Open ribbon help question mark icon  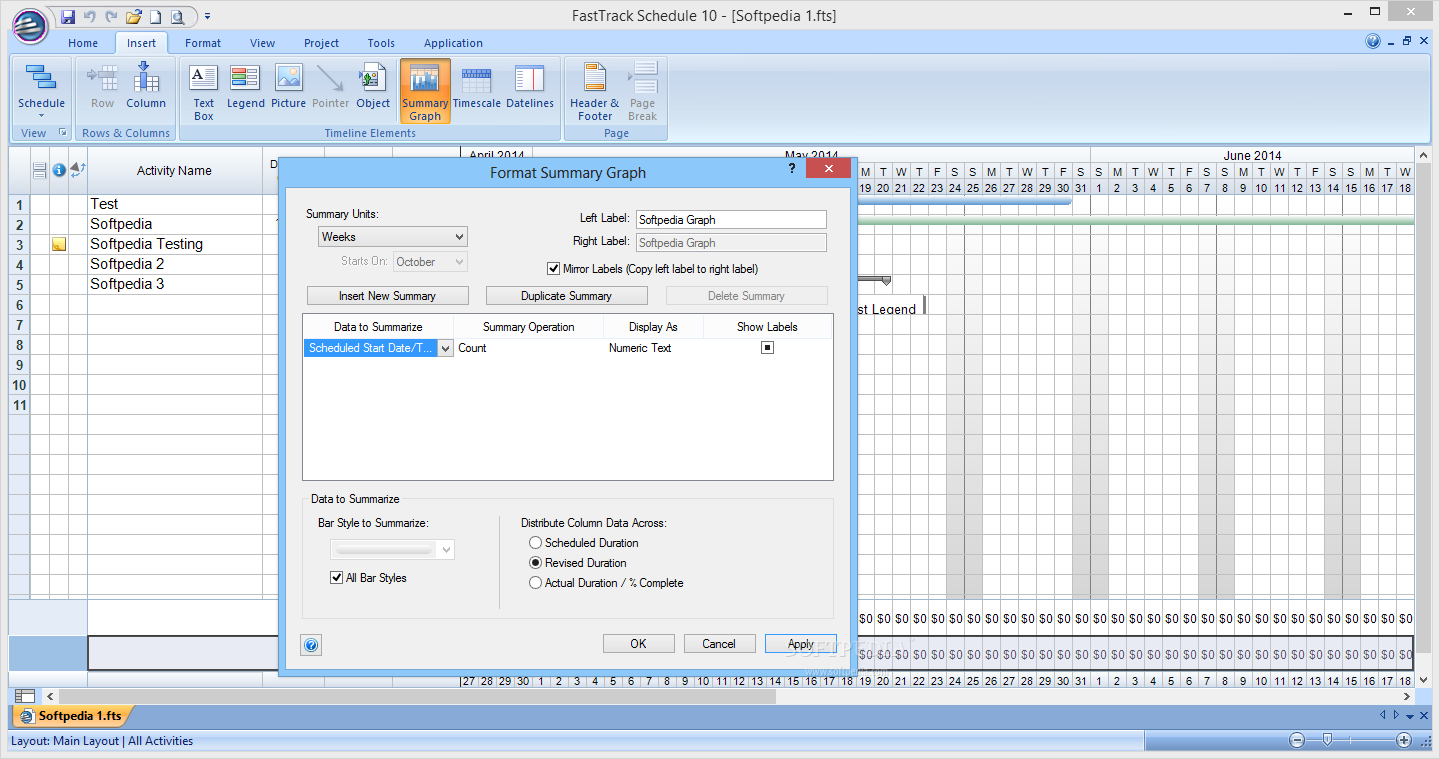coord(1373,42)
